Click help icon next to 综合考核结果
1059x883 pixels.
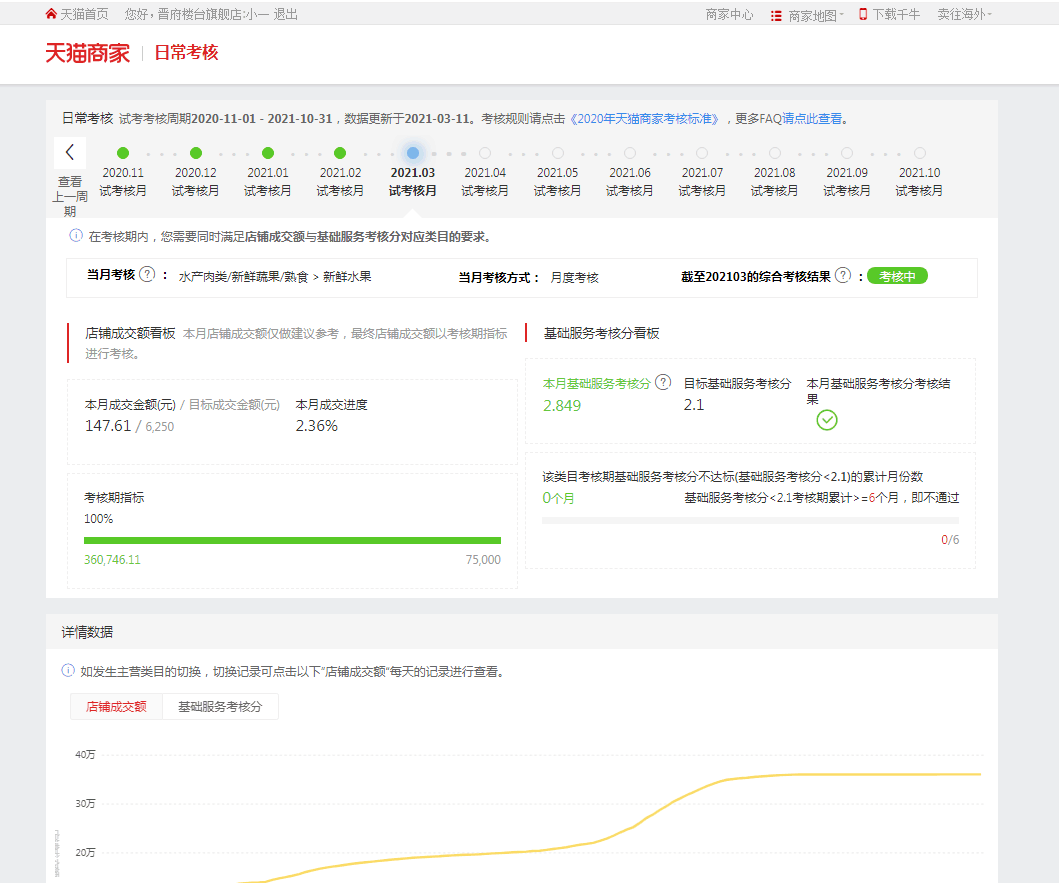coord(843,275)
